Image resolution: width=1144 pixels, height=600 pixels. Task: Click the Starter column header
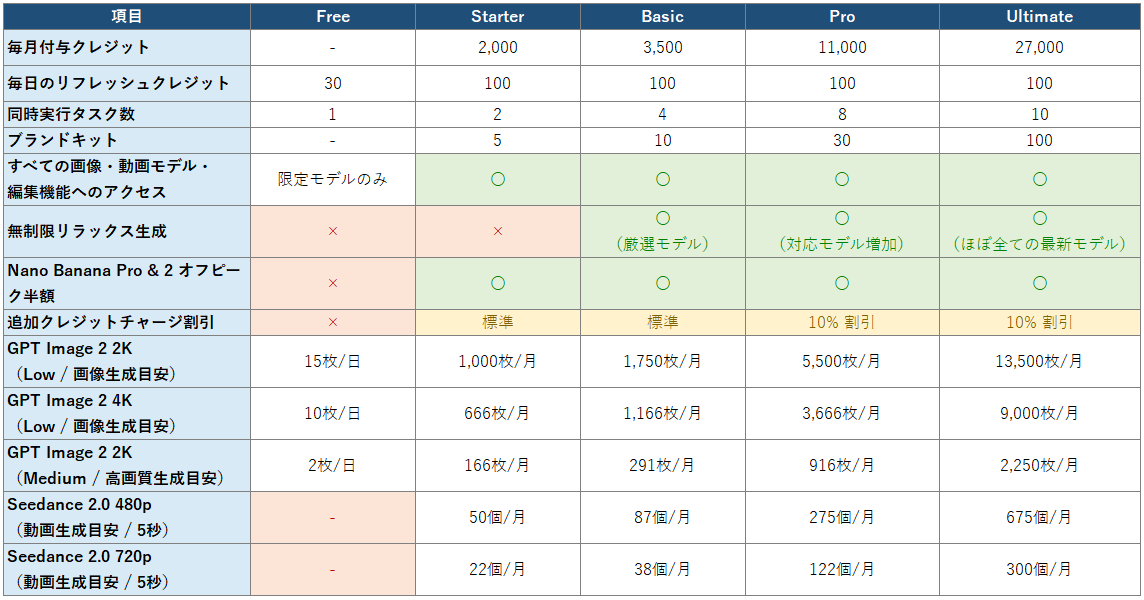(498, 16)
